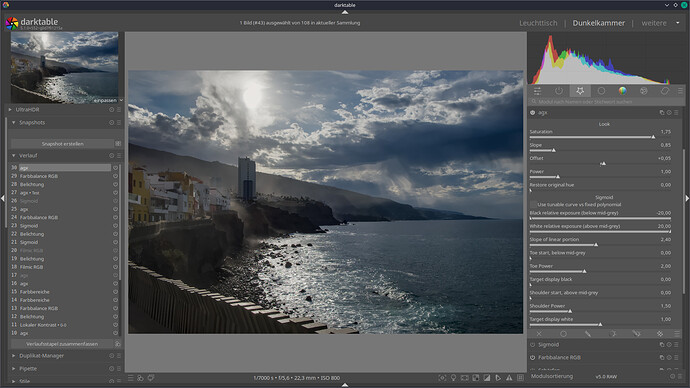Open the module group tab right of color
The height and width of the screenshot is (388, 690).
click(643, 91)
